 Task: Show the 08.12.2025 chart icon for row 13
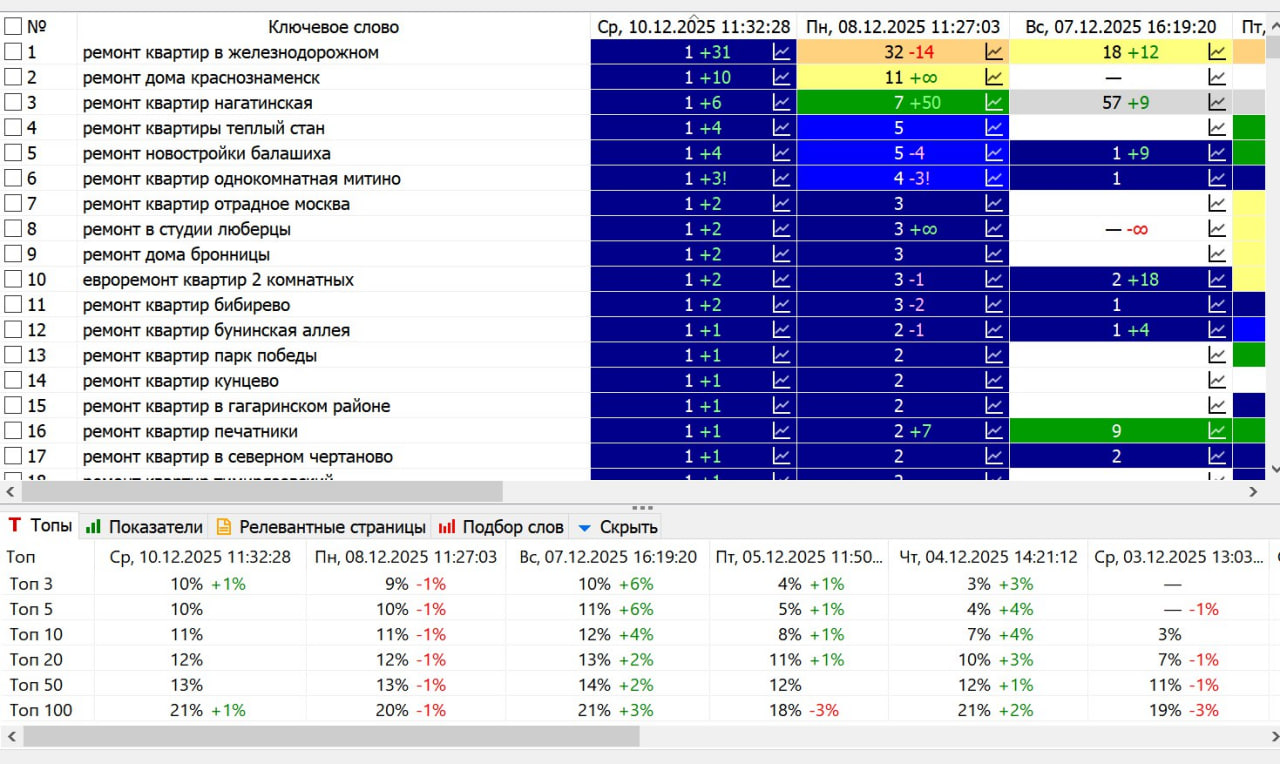coord(994,355)
